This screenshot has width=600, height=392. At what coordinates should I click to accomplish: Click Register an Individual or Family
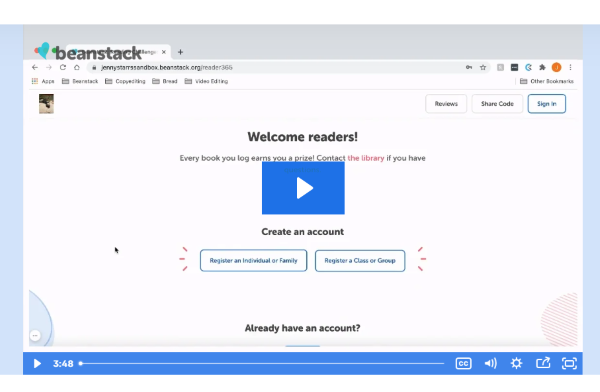point(253,261)
